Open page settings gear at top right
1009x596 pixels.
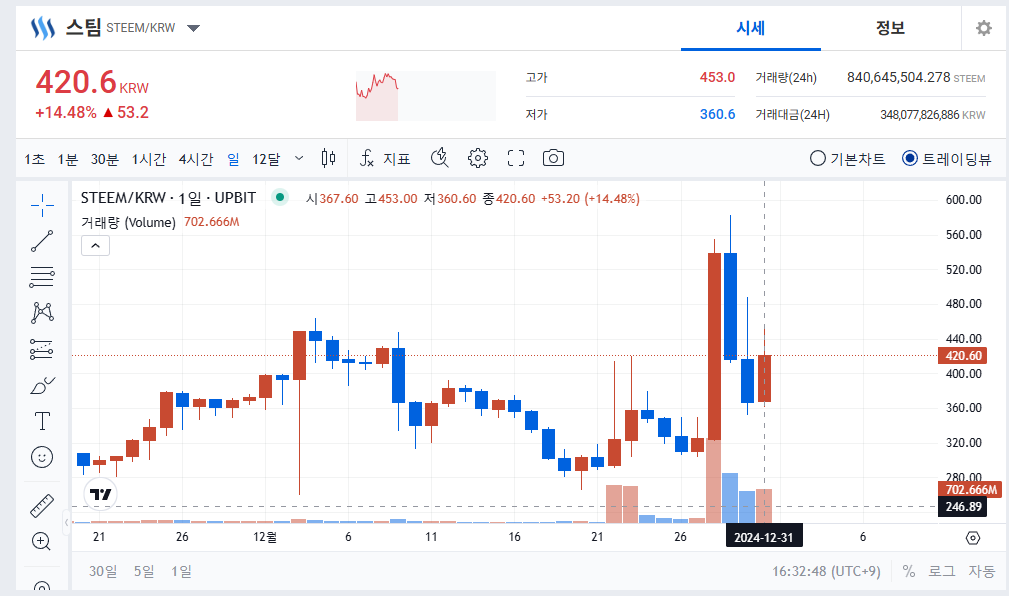983,28
